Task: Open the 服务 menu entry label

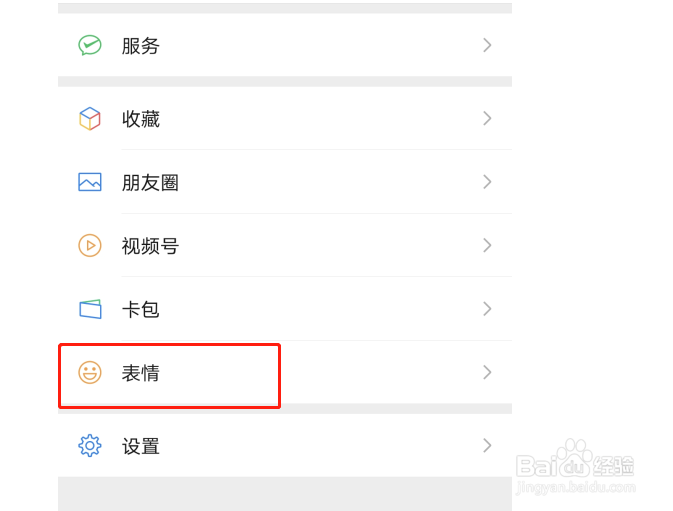Action: (x=141, y=46)
